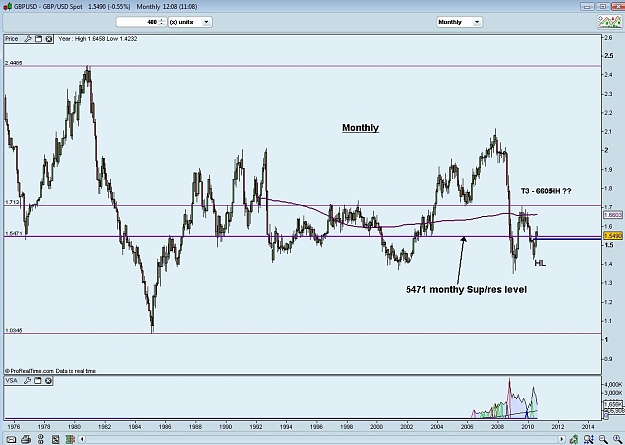This screenshot has width=625, height=445.
Task: Zoom out using magnifier minus icon
Action: [603, 439]
